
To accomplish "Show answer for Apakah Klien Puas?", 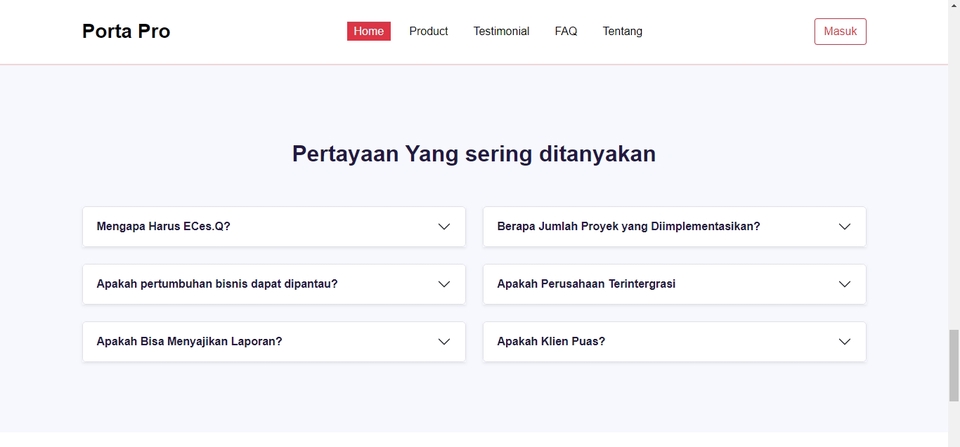I will pyautogui.click(x=551, y=342).
